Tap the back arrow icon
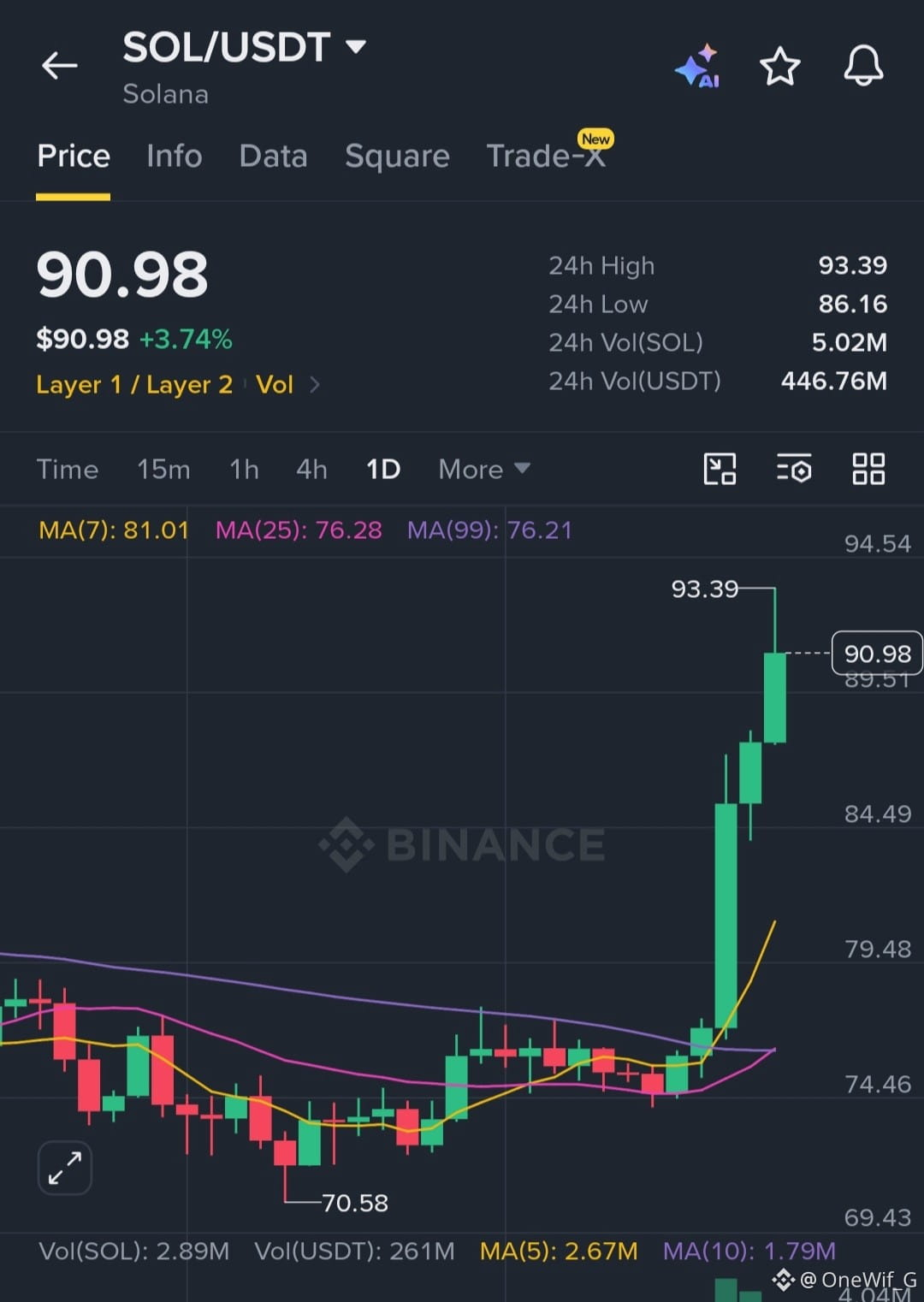Screen dimensions: 924x1302 coord(60,65)
